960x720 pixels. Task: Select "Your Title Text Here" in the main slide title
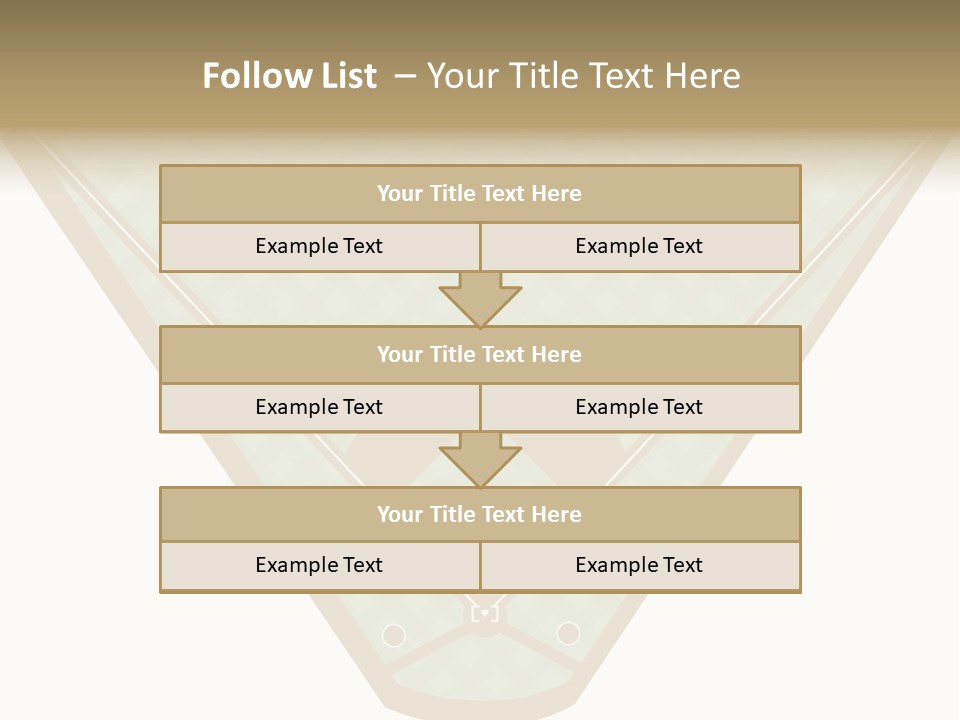(584, 76)
